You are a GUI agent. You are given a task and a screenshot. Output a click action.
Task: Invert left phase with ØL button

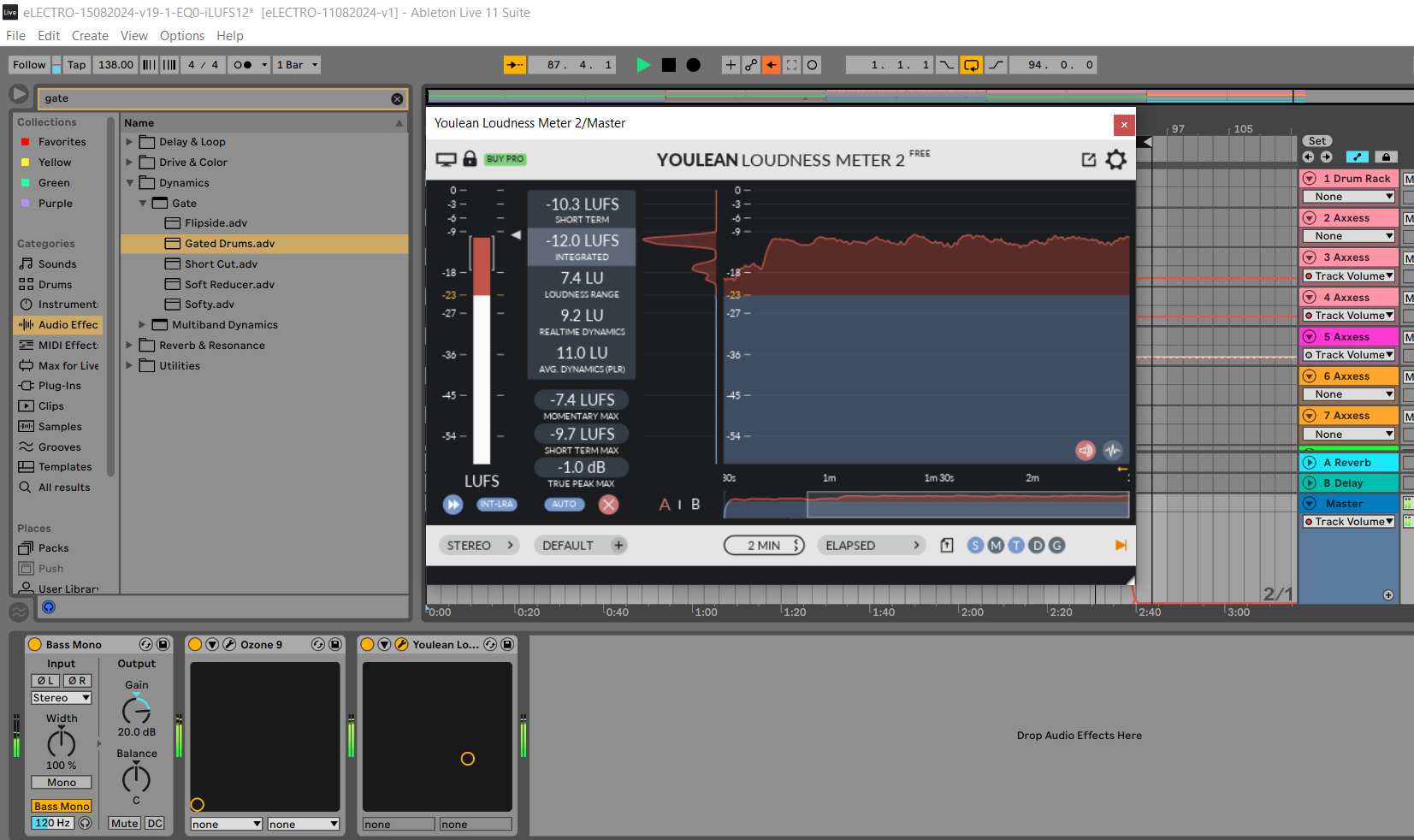coord(45,681)
